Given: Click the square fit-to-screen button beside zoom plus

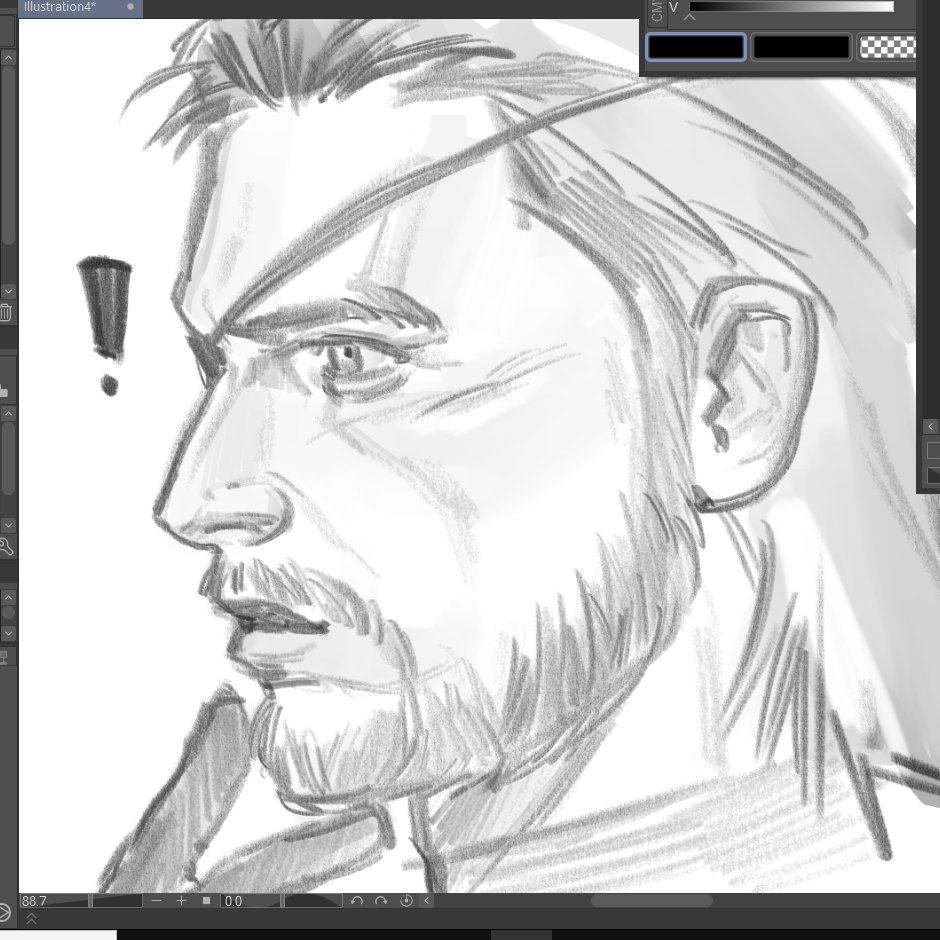Looking at the screenshot, I should point(206,900).
